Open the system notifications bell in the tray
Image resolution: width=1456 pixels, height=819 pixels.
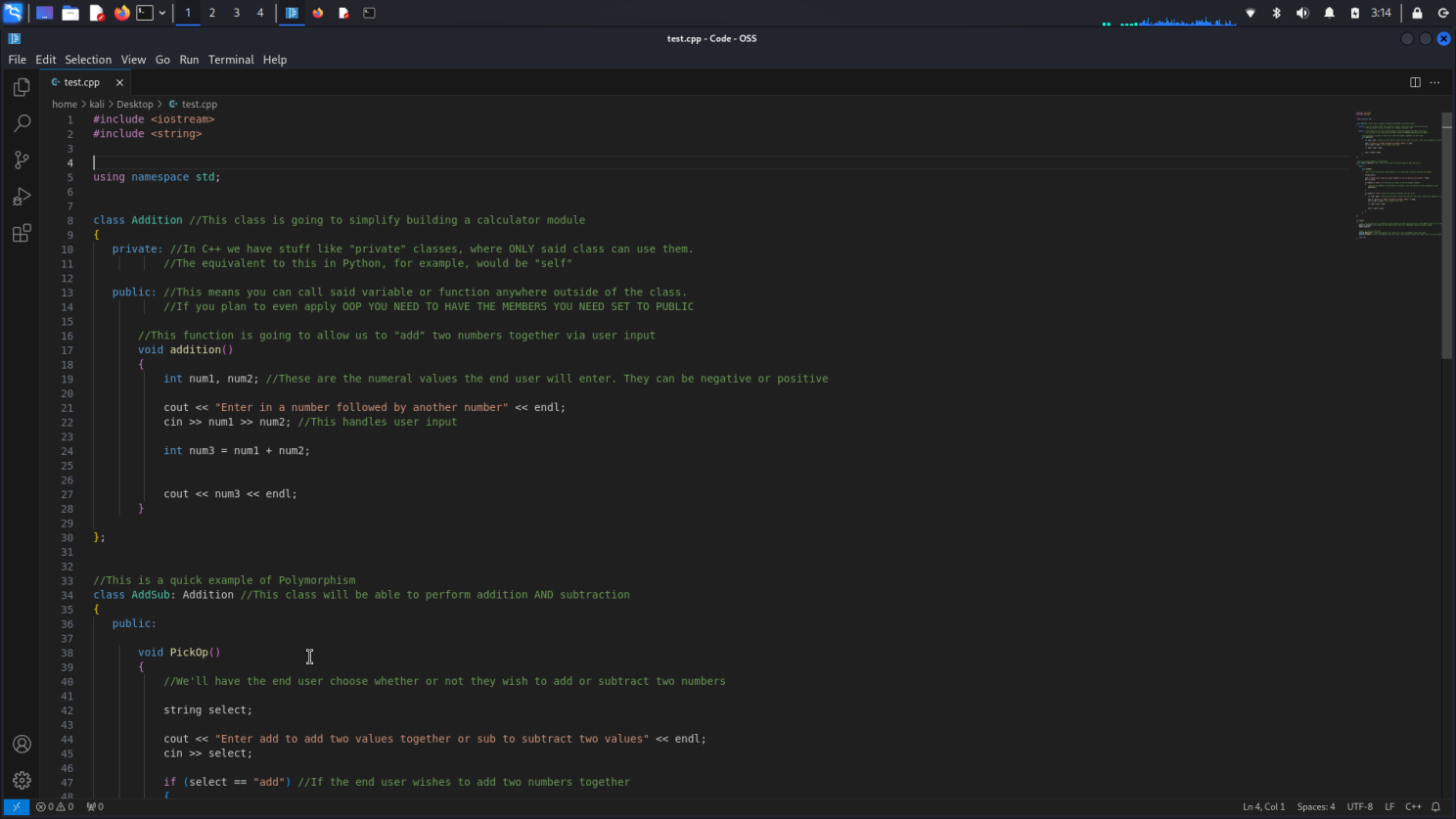1329,13
